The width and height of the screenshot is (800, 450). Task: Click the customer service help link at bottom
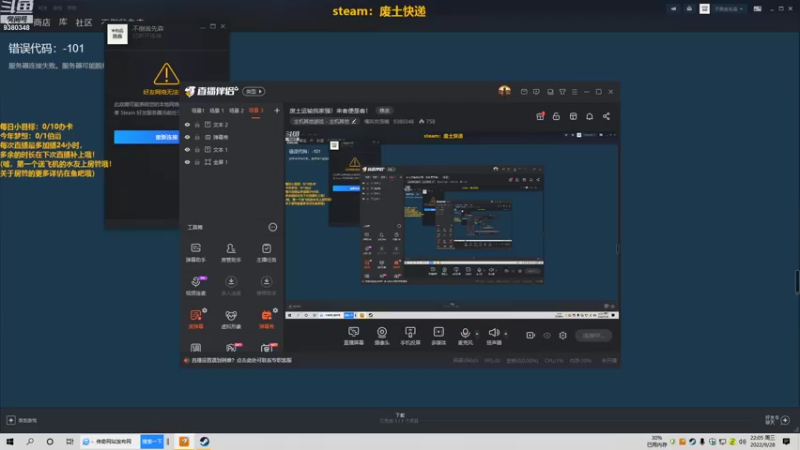coord(241,360)
